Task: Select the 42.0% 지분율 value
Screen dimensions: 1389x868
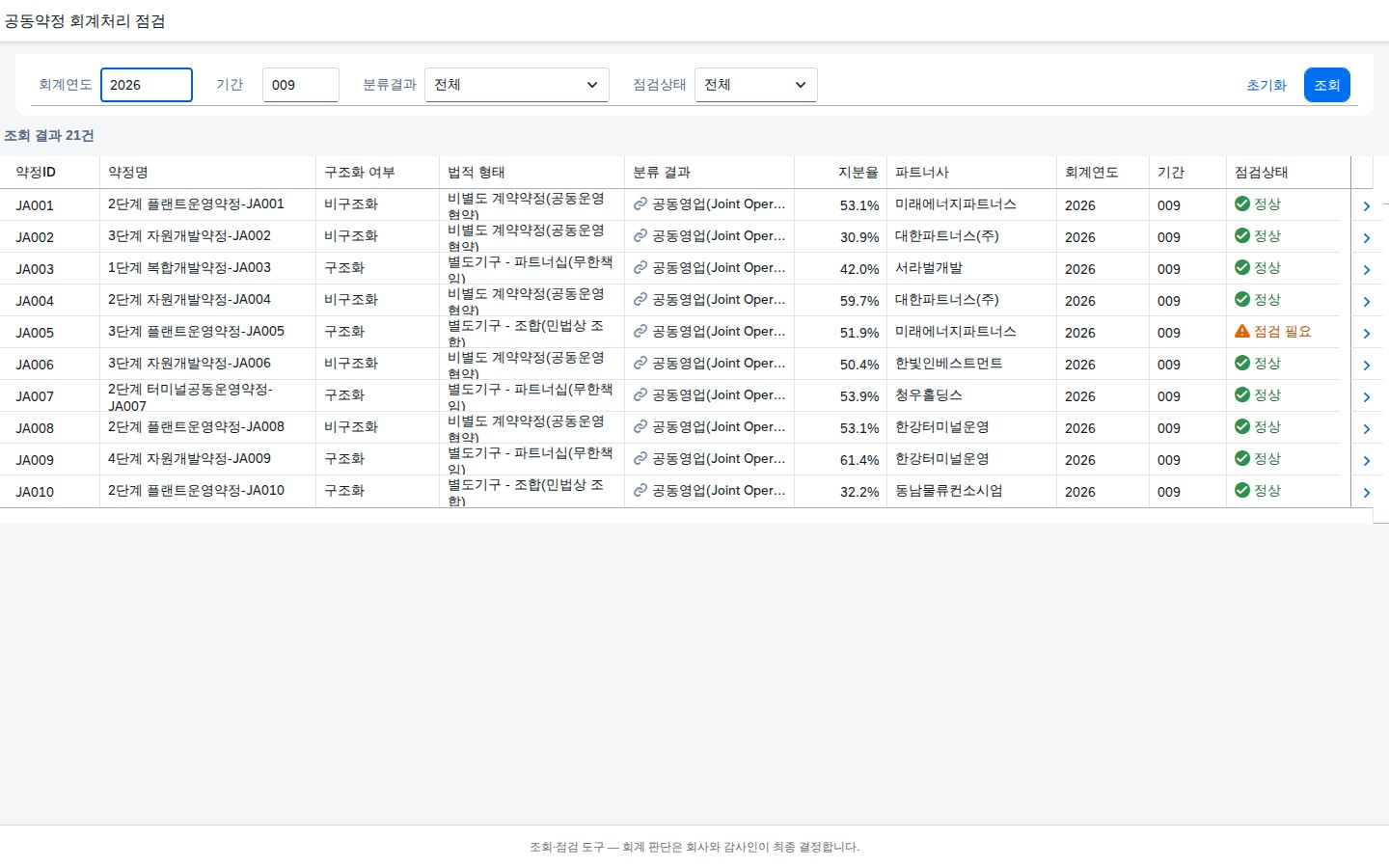Action: pyautogui.click(x=859, y=269)
